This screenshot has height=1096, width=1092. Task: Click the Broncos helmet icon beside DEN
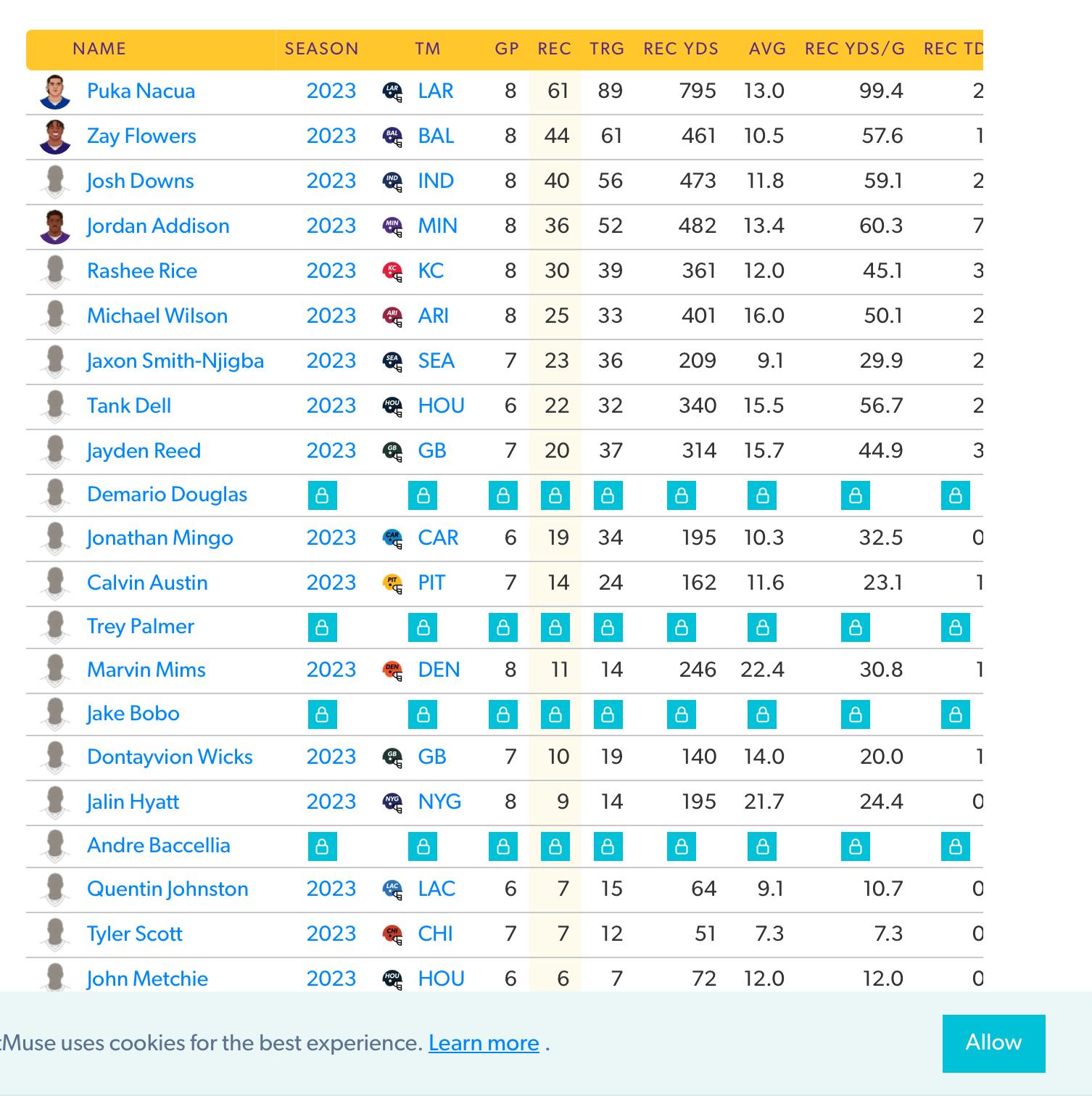point(392,671)
